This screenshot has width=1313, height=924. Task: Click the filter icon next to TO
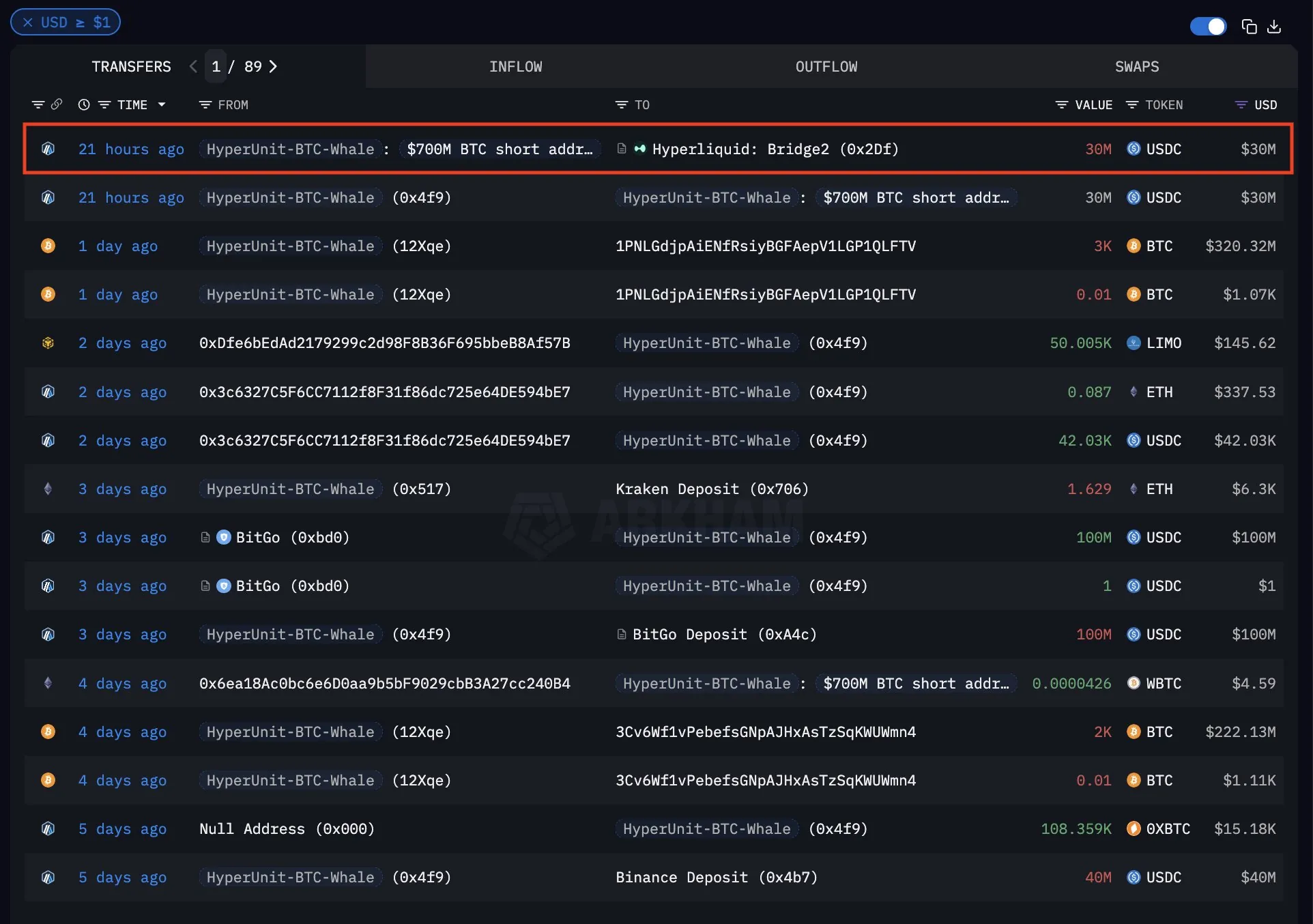[x=621, y=104]
